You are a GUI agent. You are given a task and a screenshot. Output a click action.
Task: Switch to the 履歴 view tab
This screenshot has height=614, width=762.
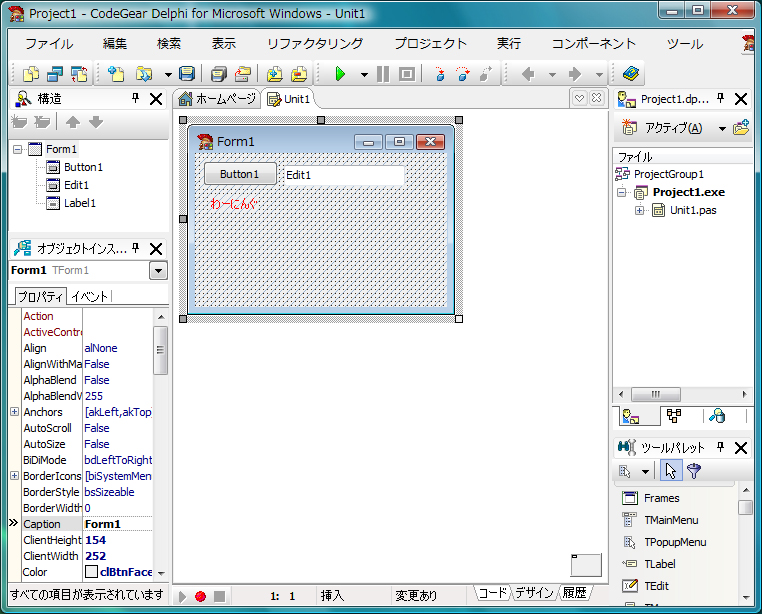(x=574, y=593)
